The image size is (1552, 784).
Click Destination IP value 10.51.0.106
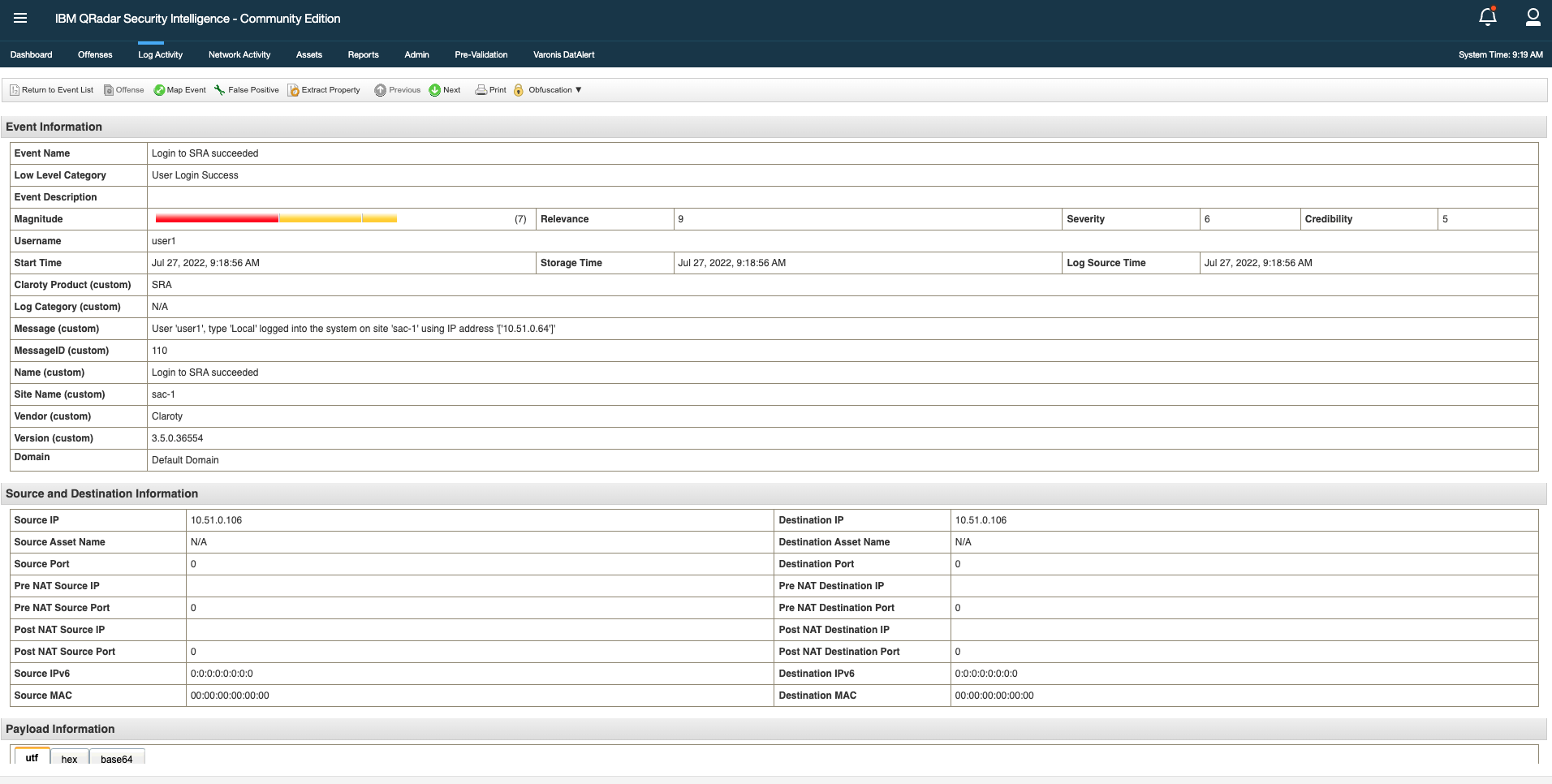981,520
